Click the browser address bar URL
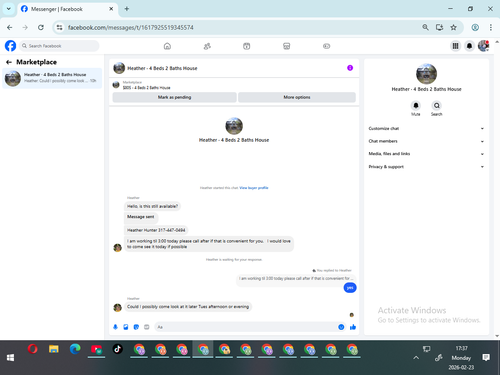Screen dimensions: 500x375 130,27
